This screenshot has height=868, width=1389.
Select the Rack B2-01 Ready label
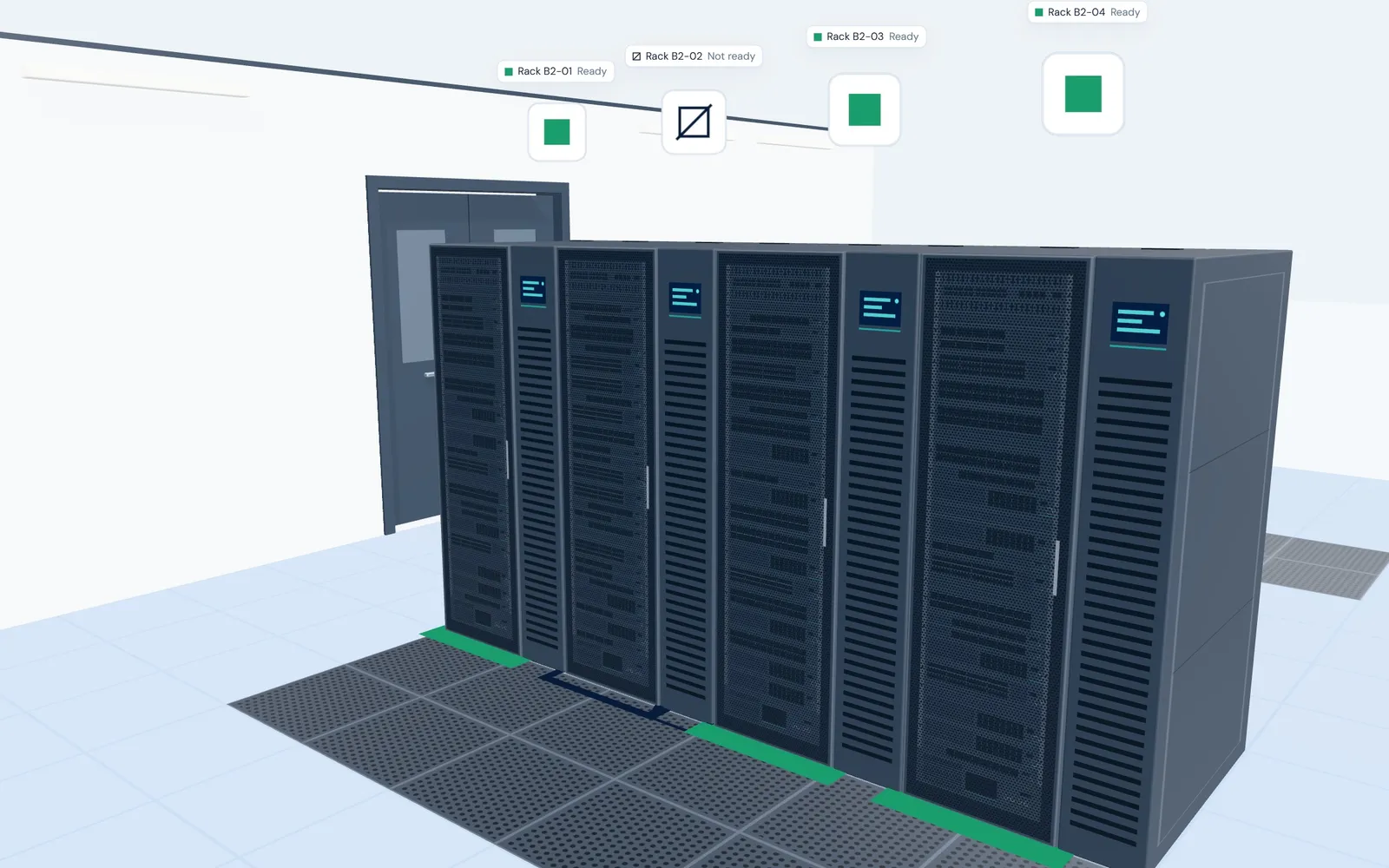(556, 71)
